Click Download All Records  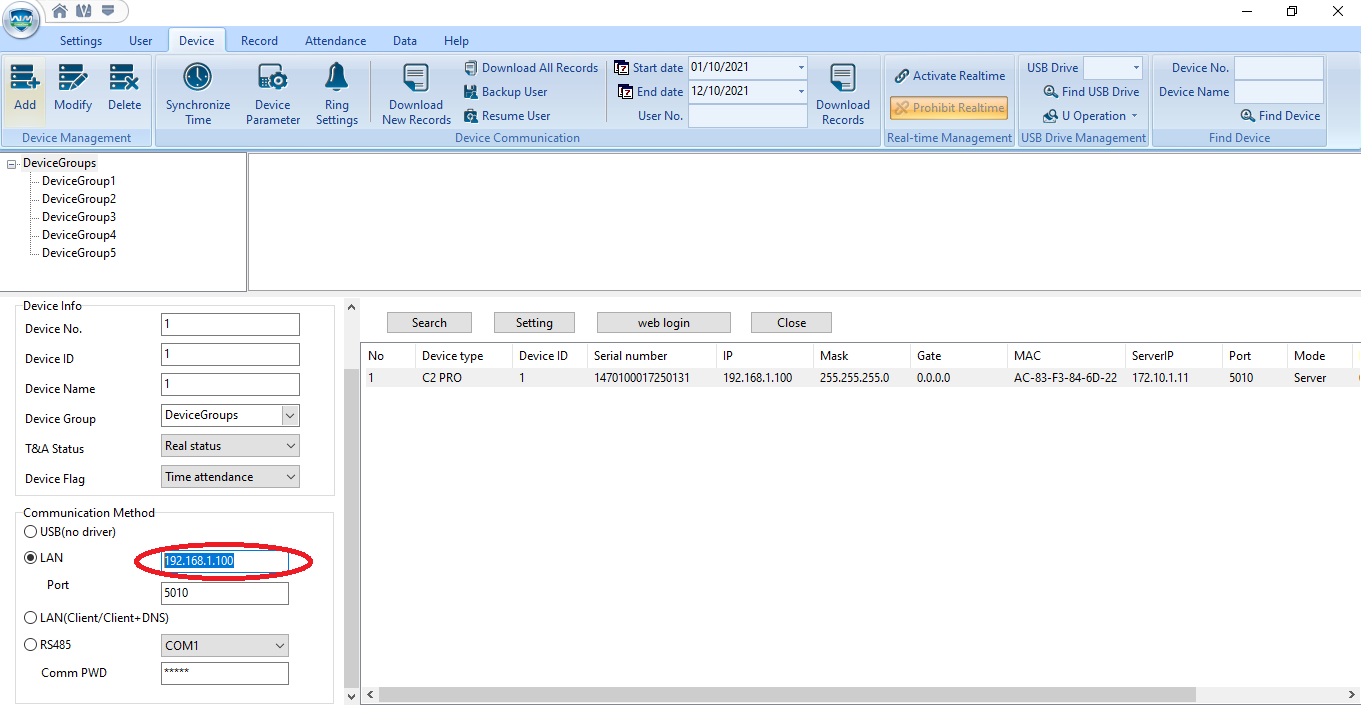(531, 68)
